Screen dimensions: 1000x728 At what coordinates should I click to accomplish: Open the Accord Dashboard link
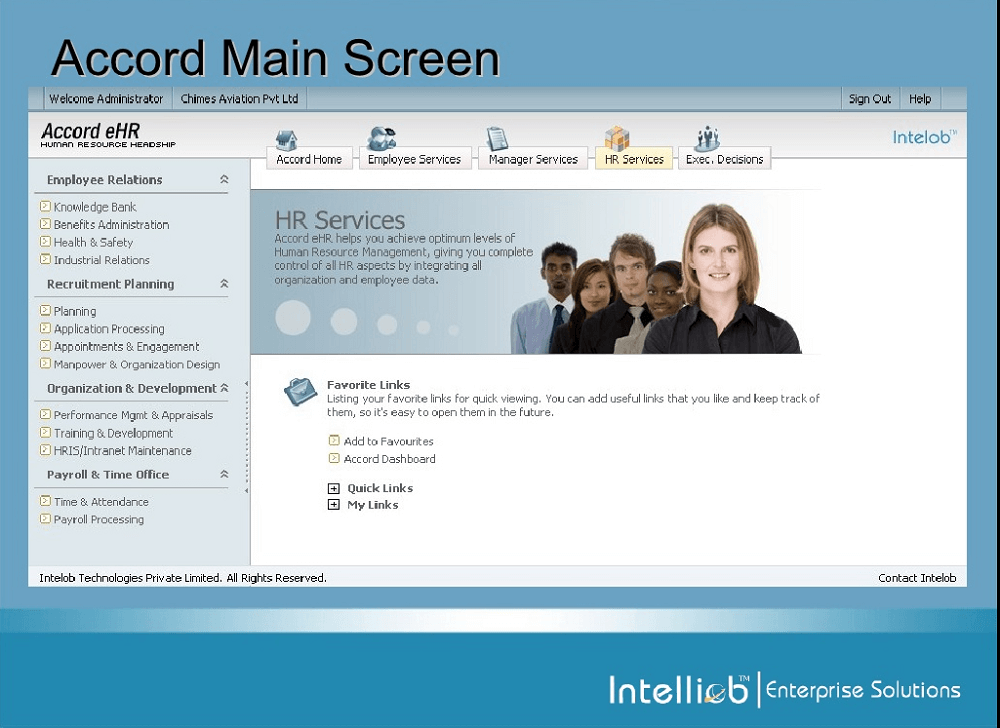(x=390, y=459)
